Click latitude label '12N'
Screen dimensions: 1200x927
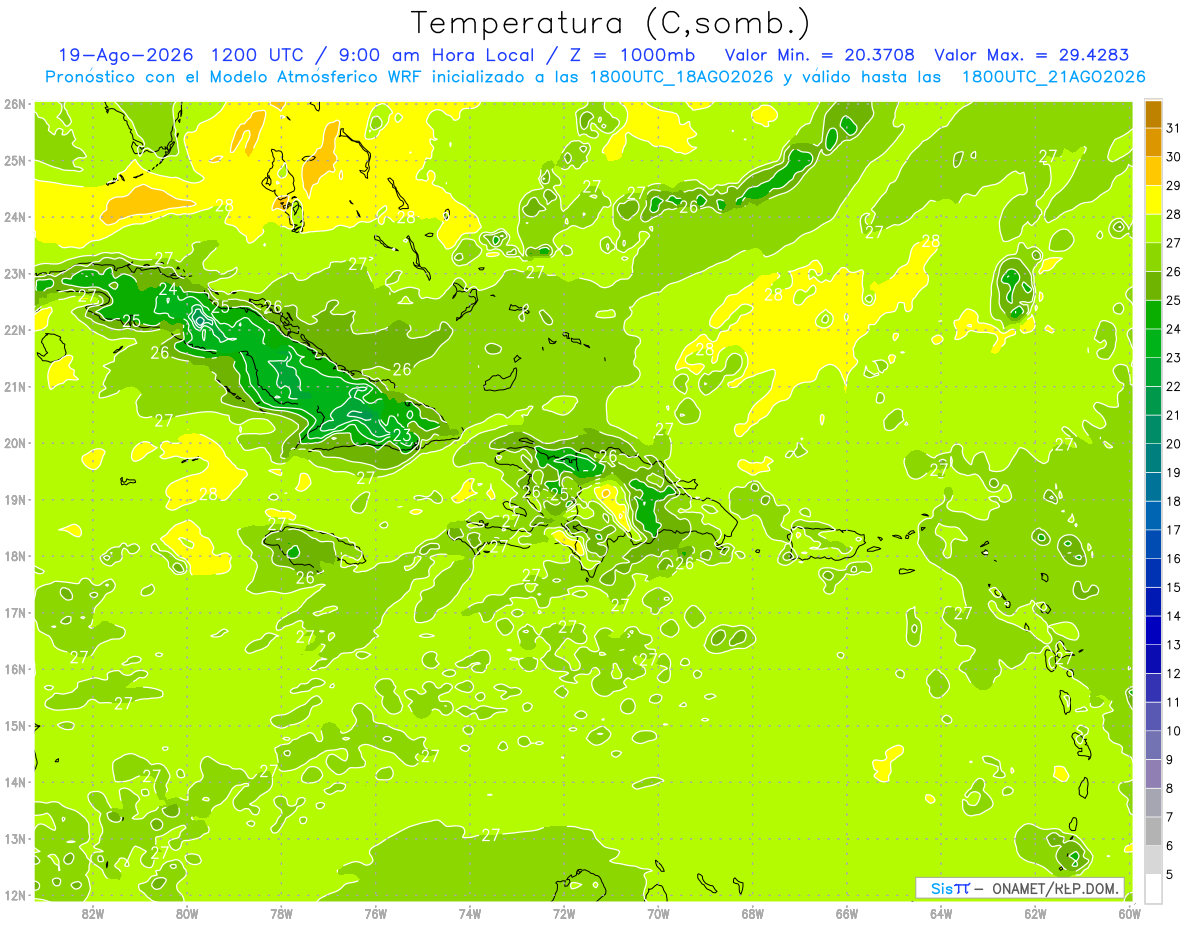tap(15, 895)
